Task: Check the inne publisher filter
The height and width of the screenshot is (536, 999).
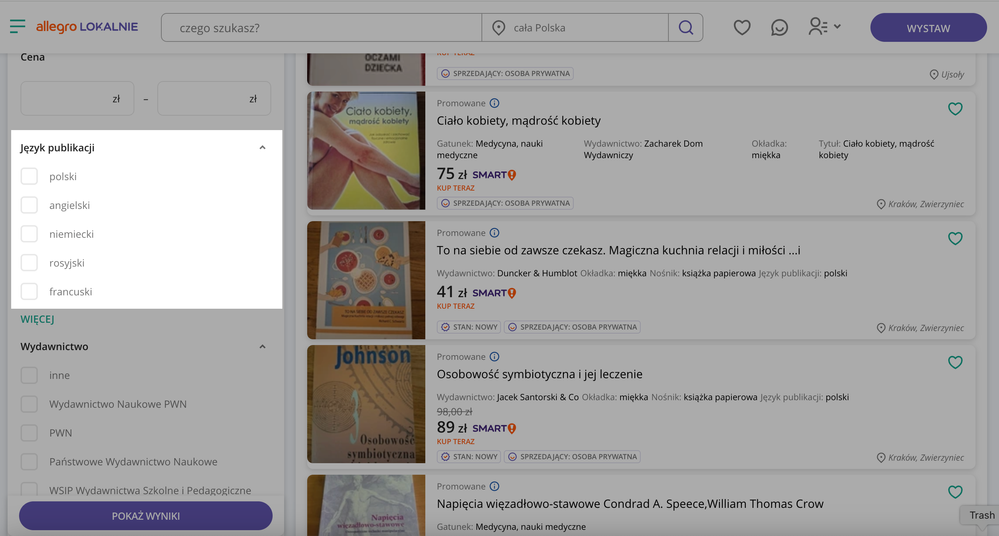Action: point(29,375)
